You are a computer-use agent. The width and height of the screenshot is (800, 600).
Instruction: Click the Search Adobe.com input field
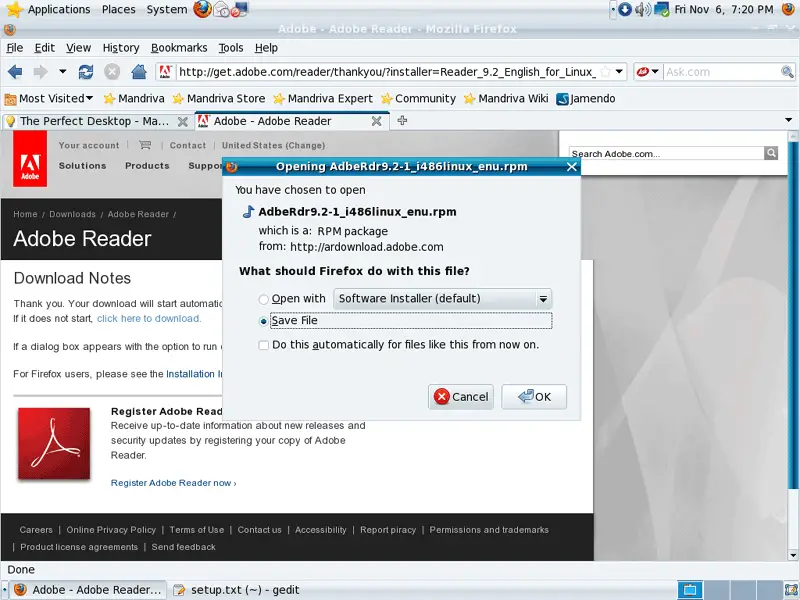coord(666,153)
